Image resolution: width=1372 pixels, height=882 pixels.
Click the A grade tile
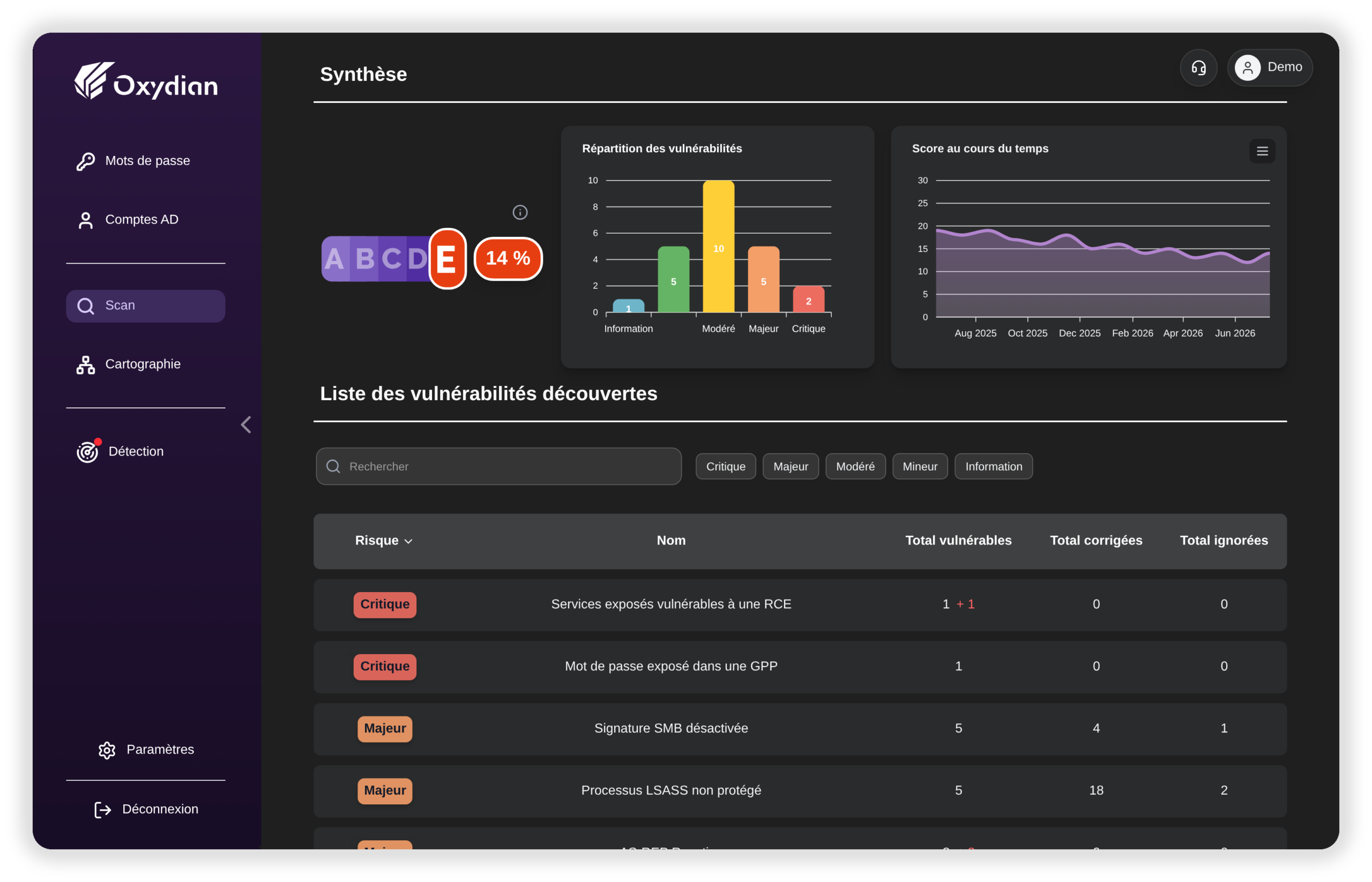pyautogui.click(x=334, y=259)
